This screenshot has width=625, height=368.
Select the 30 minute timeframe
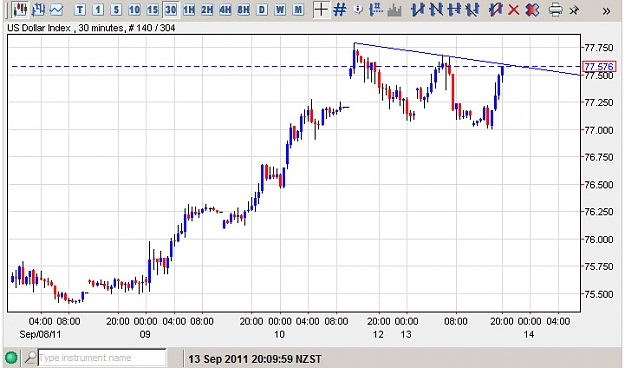pyautogui.click(x=171, y=10)
